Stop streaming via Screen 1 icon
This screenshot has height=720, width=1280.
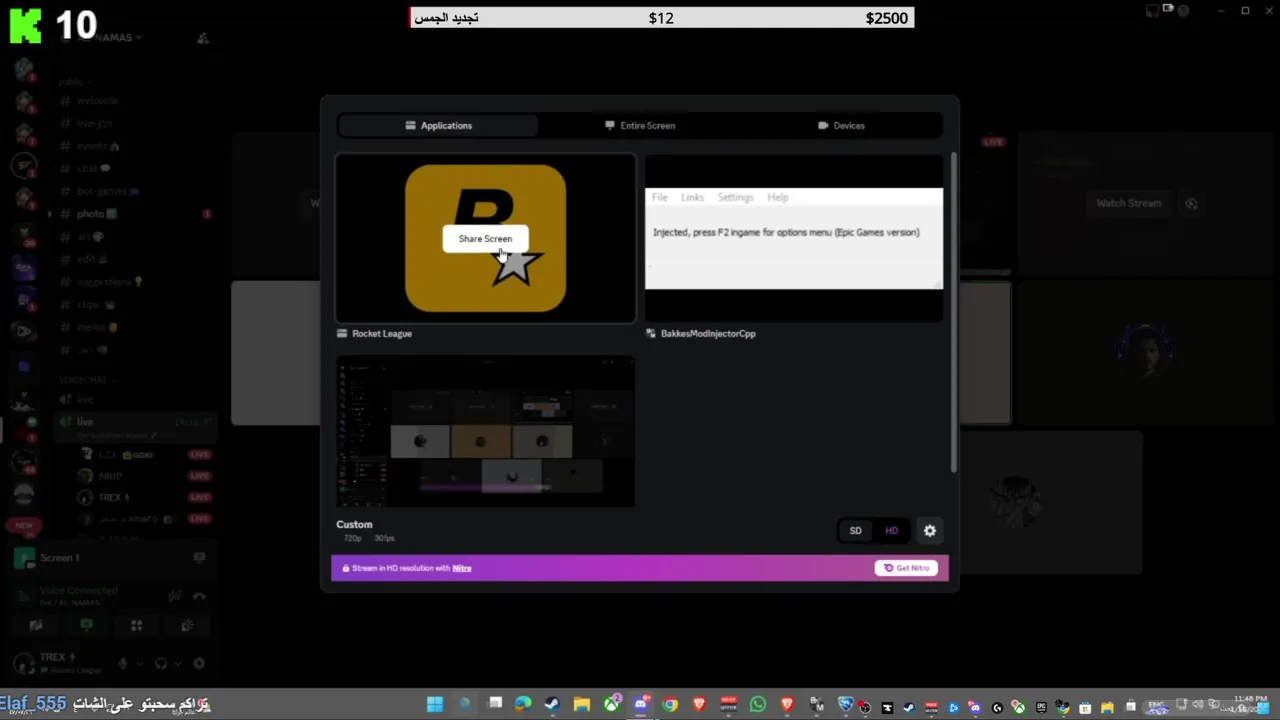point(199,558)
